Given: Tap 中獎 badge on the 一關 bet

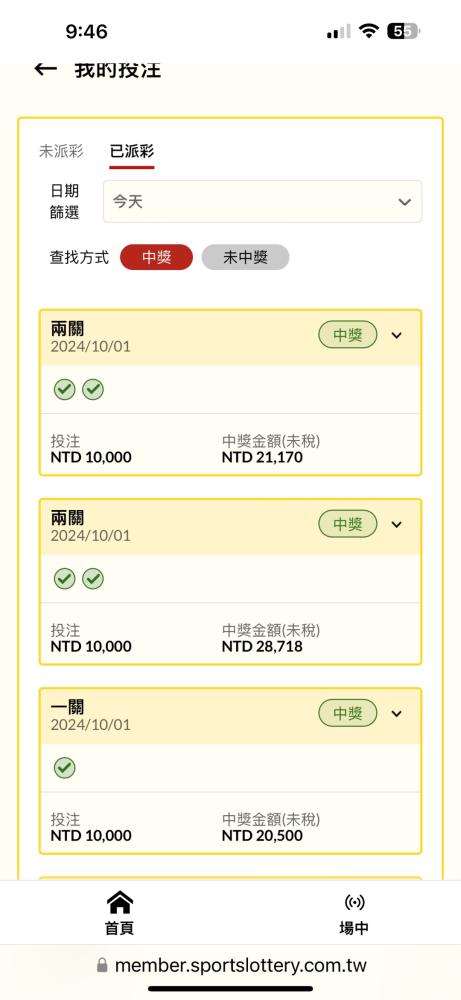Looking at the screenshot, I should [x=348, y=713].
